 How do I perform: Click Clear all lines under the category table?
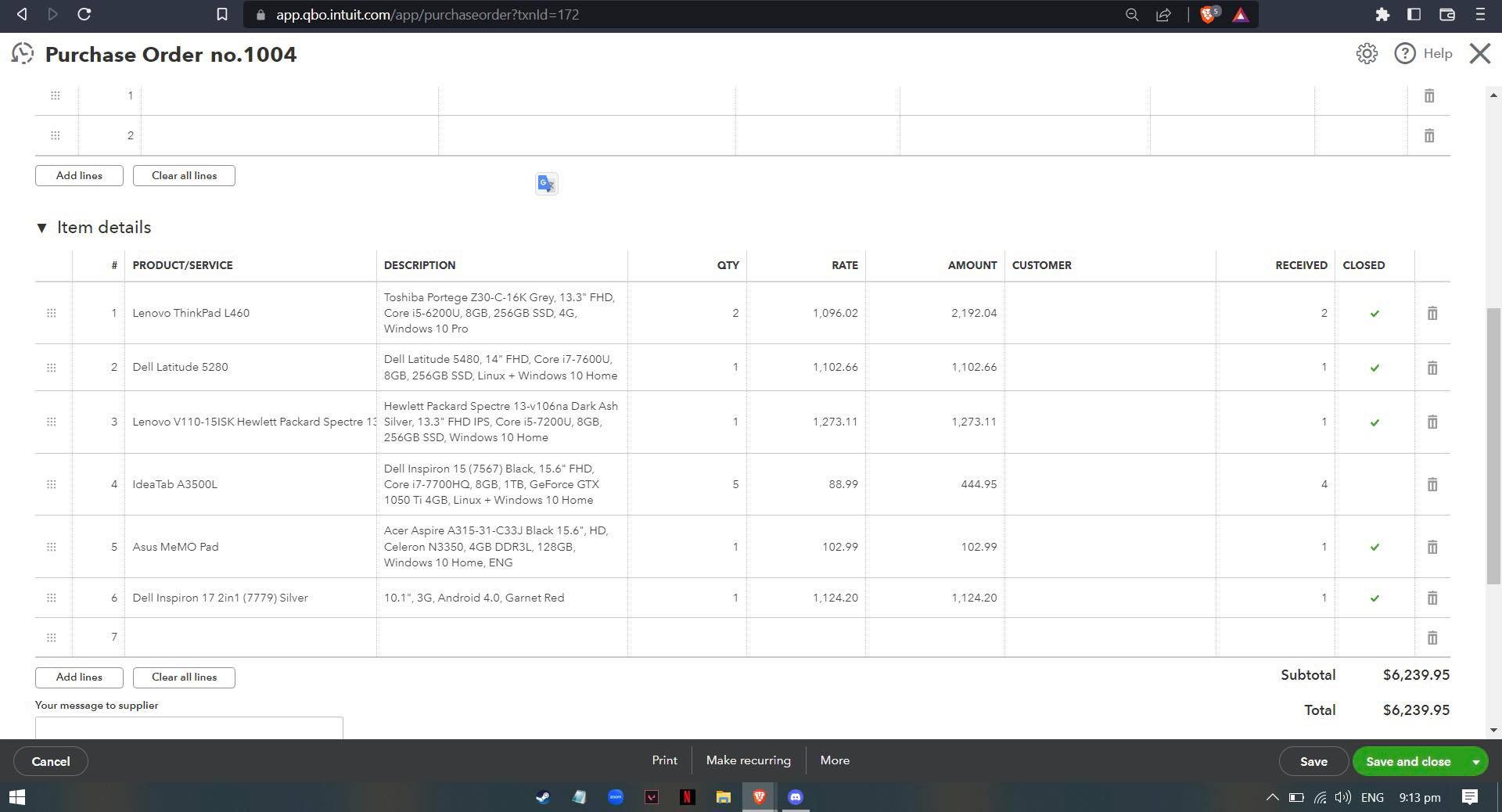pyautogui.click(x=184, y=175)
